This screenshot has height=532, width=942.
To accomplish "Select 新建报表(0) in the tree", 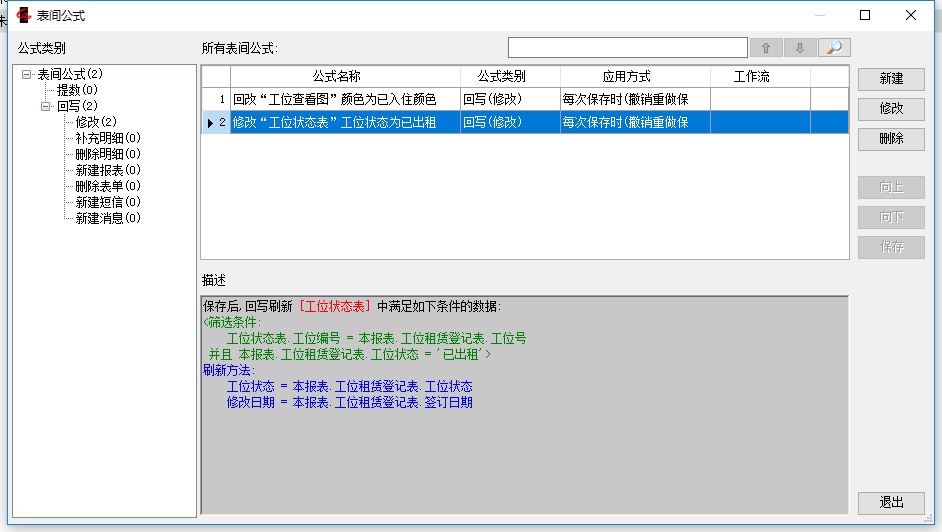I will tap(108, 170).
